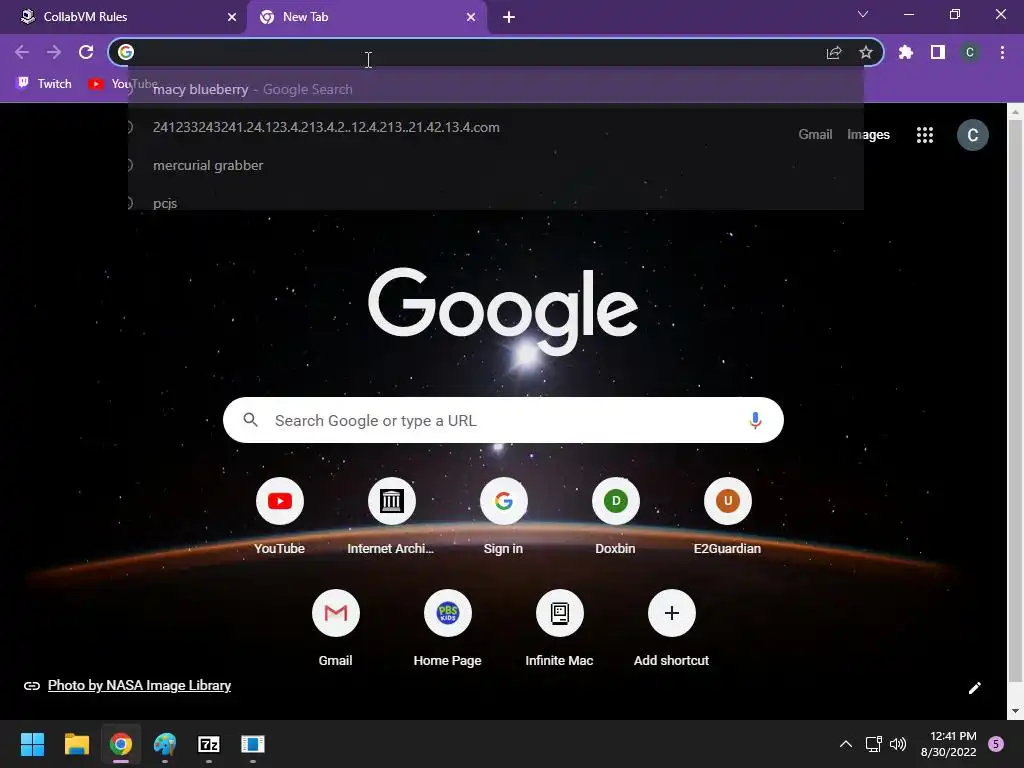Go back with the back arrow
This screenshot has width=1024, height=768.
(22, 52)
